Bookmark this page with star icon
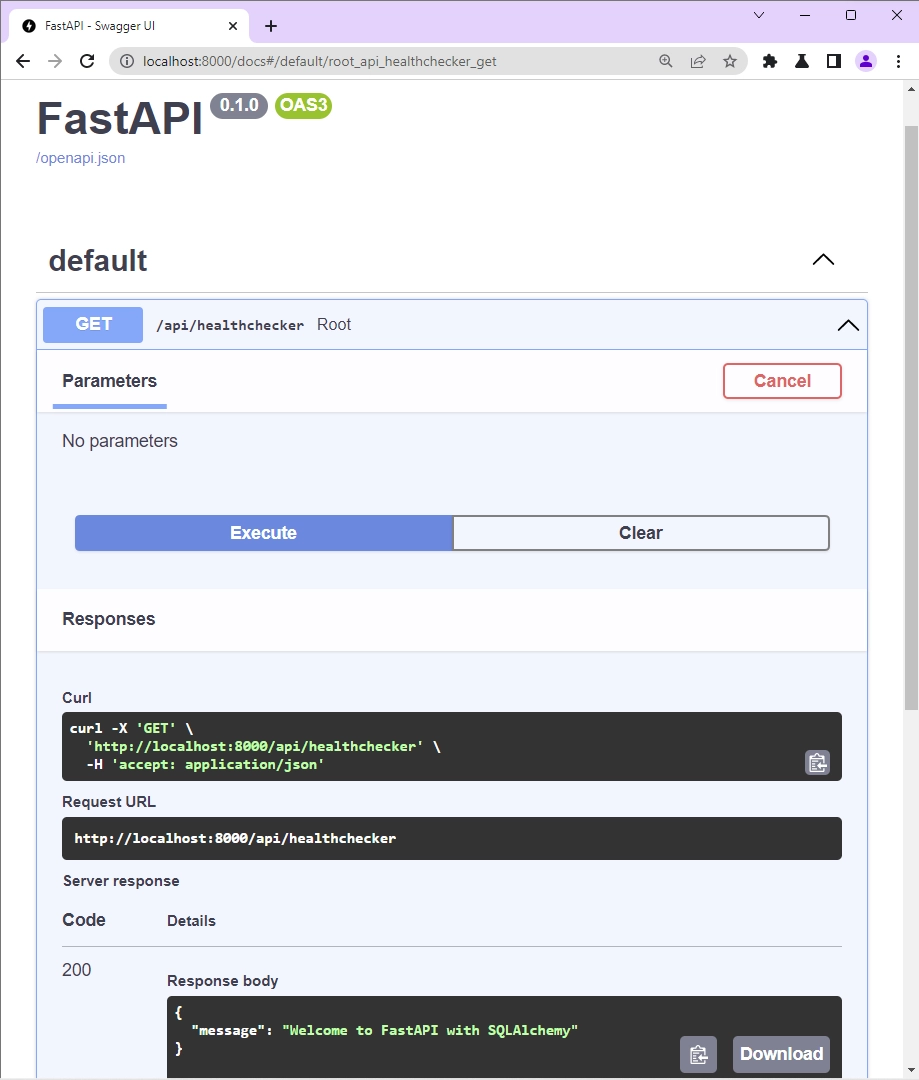This screenshot has width=919, height=1080. tap(730, 61)
